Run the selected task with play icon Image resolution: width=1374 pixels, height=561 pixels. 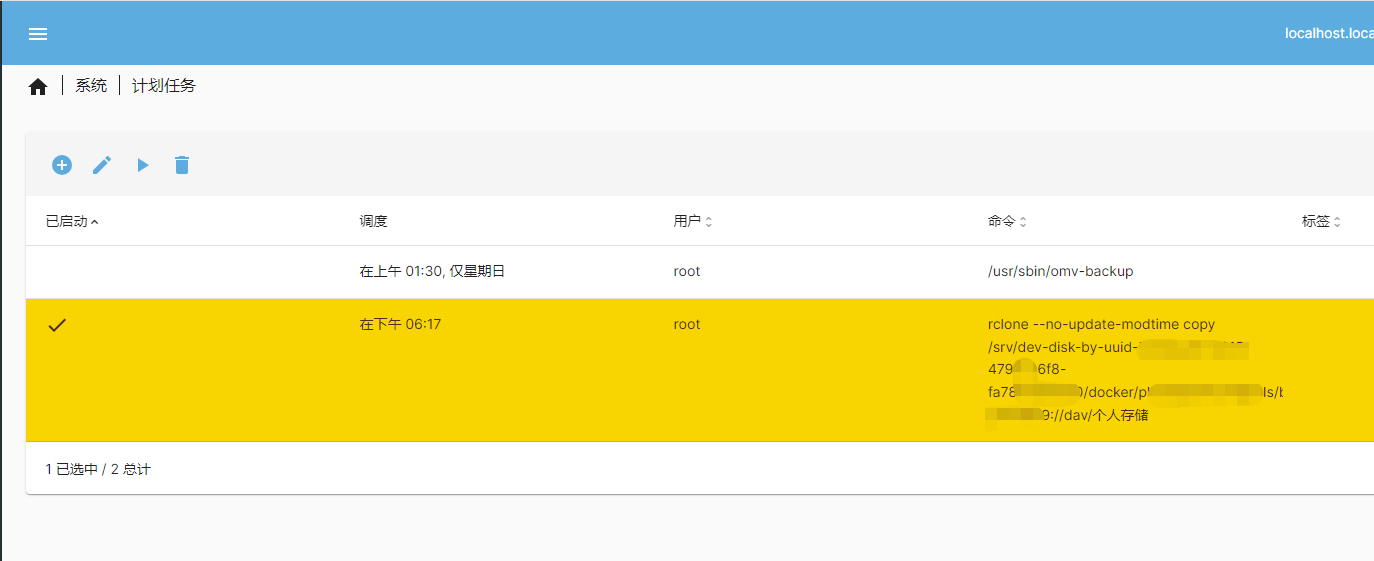pyautogui.click(x=143, y=165)
